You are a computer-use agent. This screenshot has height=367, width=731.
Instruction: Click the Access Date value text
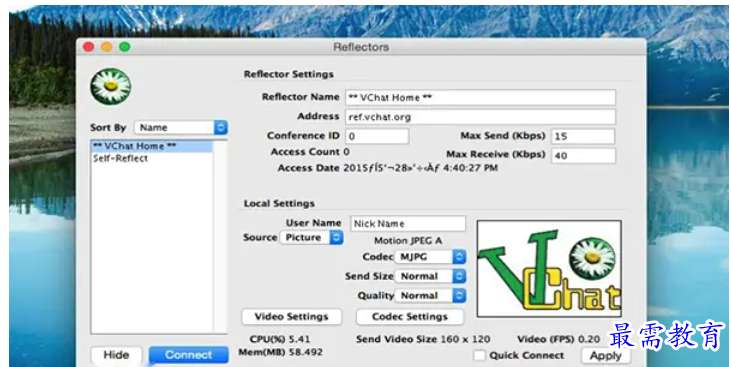[421, 168]
